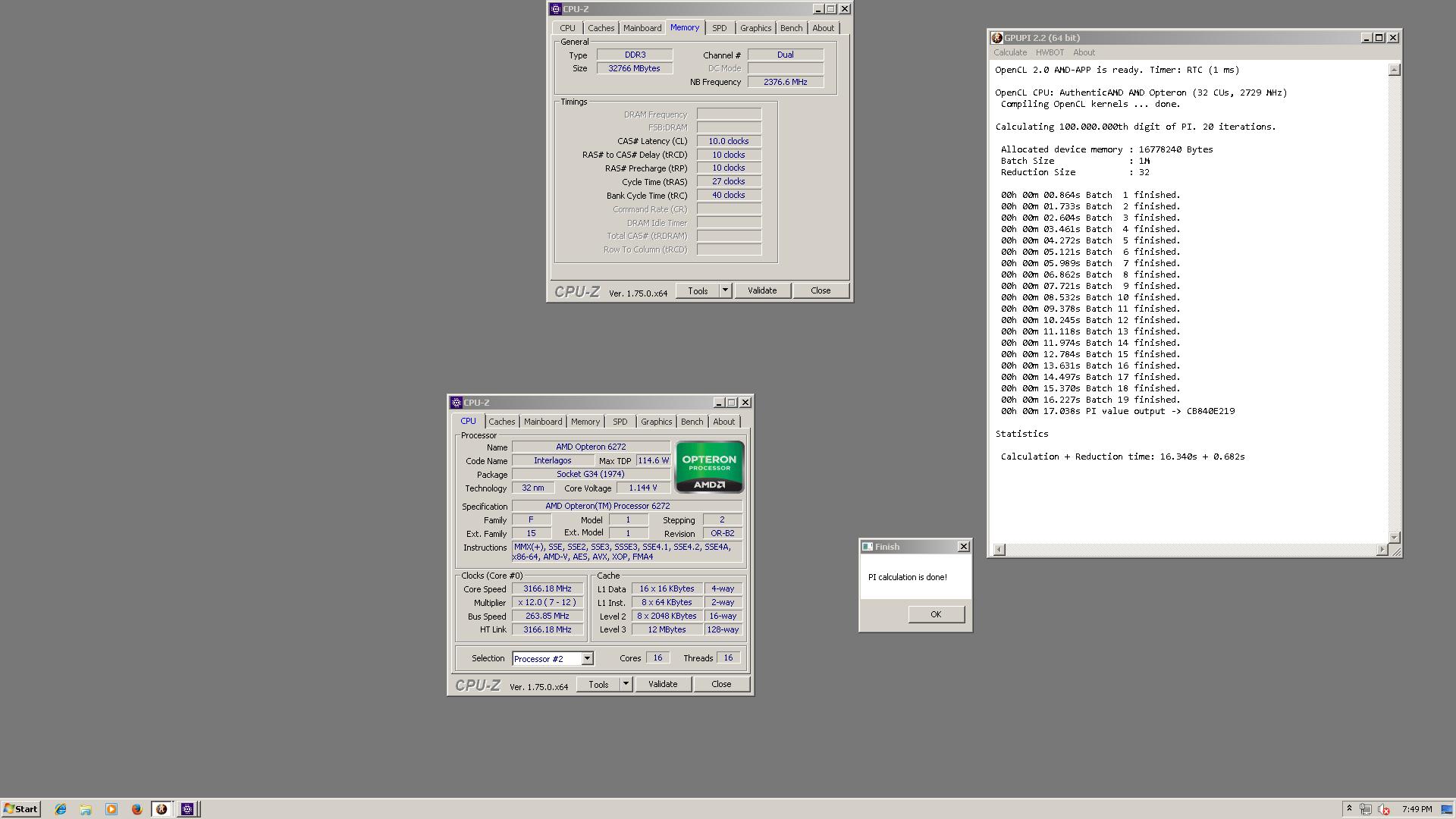Open network status tray icon
The height and width of the screenshot is (819, 1456).
(1366, 809)
